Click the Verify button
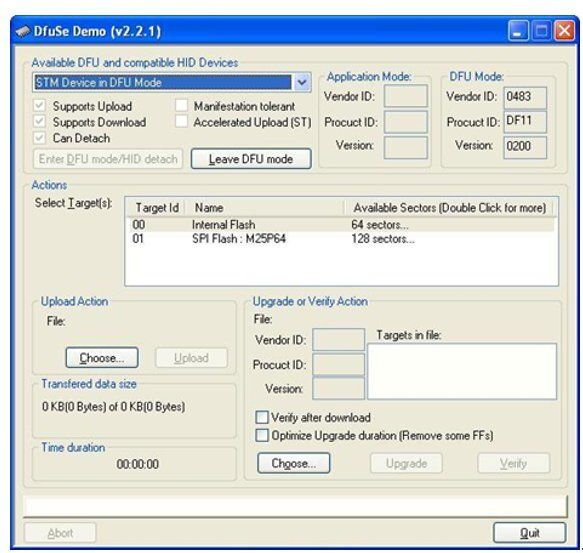This screenshot has height=553, width=583. click(513, 463)
